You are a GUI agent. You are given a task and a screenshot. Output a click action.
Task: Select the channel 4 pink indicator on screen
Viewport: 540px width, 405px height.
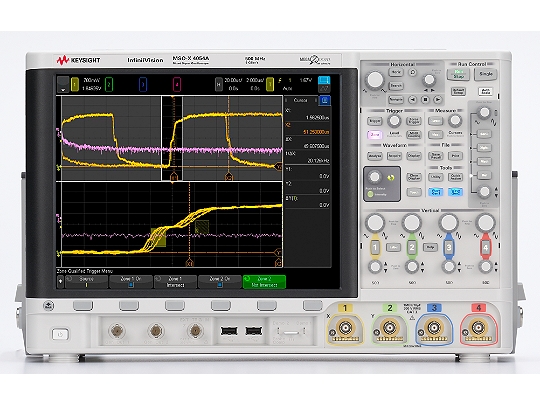coord(177,84)
